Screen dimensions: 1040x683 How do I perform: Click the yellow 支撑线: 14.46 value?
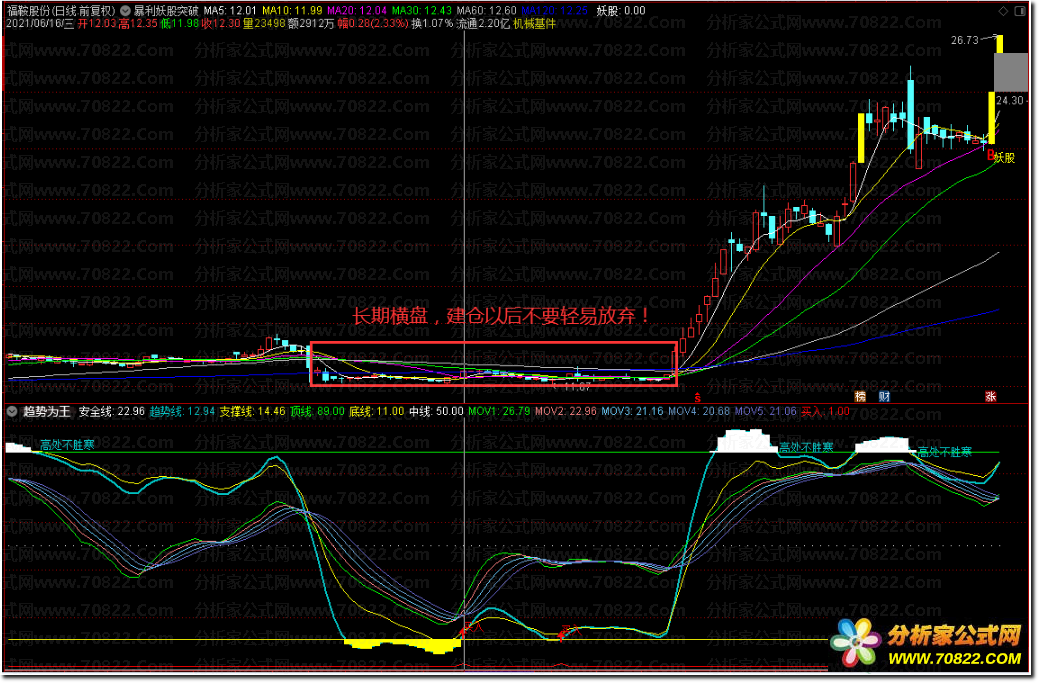pyautogui.click(x=253, y=412)
